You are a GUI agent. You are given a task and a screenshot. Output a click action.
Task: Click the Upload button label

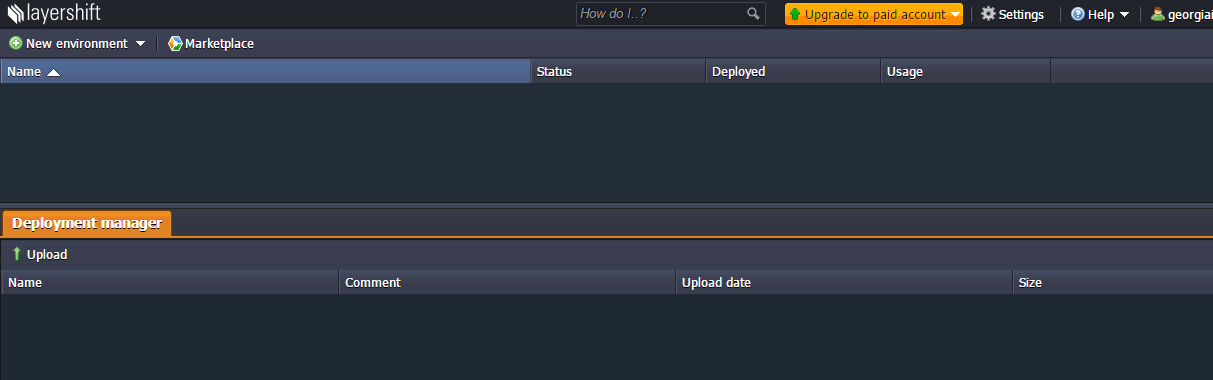click(47, 254)
